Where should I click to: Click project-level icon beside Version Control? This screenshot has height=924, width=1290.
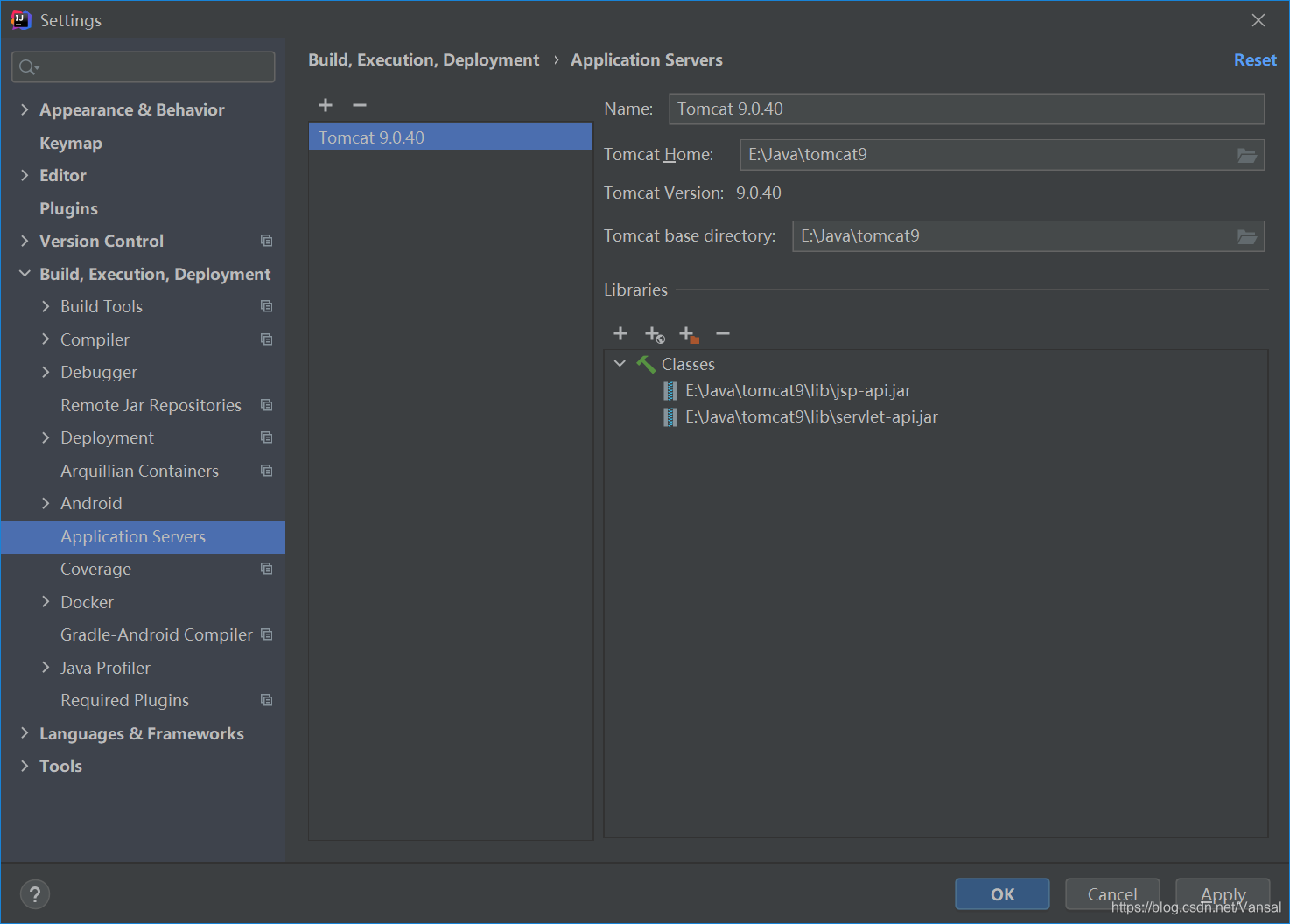[x=267, y=241]
